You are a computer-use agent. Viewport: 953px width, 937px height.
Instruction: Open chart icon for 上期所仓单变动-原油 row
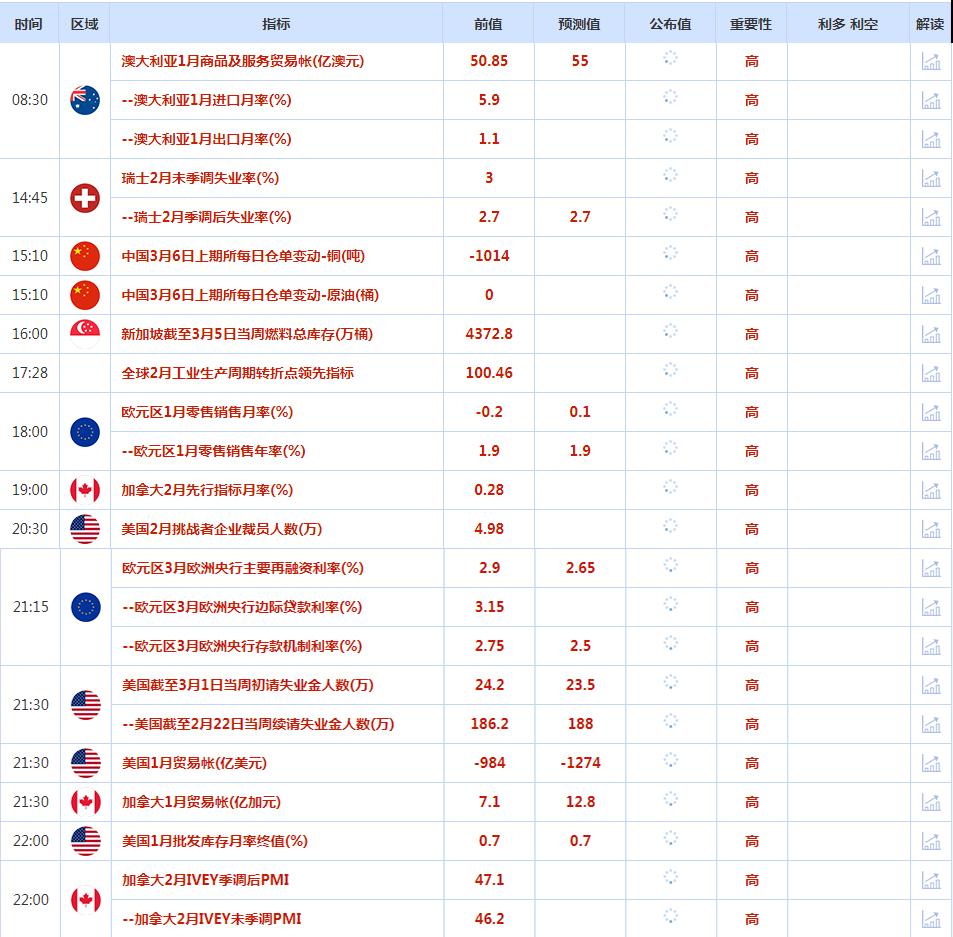pyautogui.click(x=931, y=295)
